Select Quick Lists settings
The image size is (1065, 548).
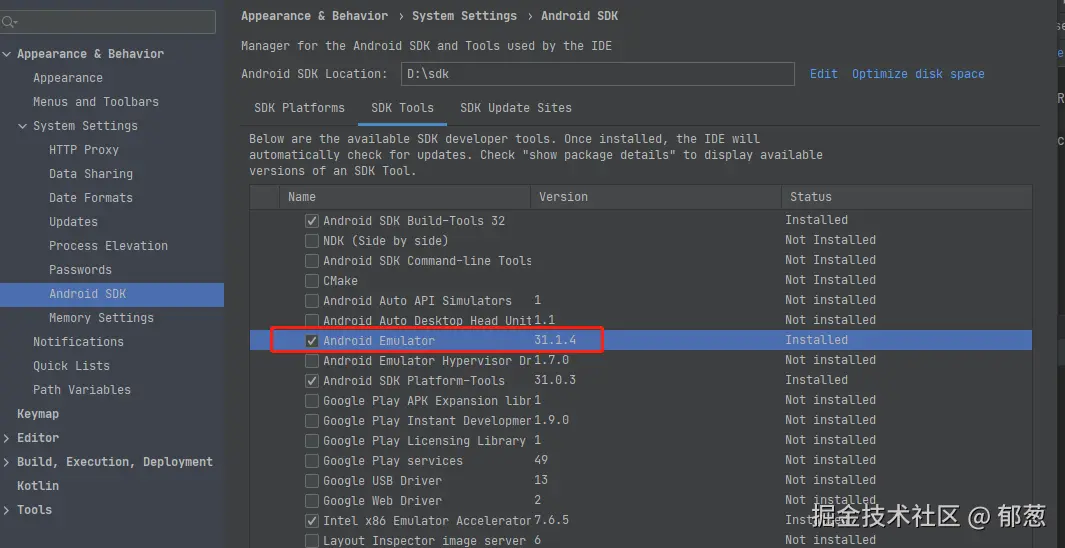[71, 366]
